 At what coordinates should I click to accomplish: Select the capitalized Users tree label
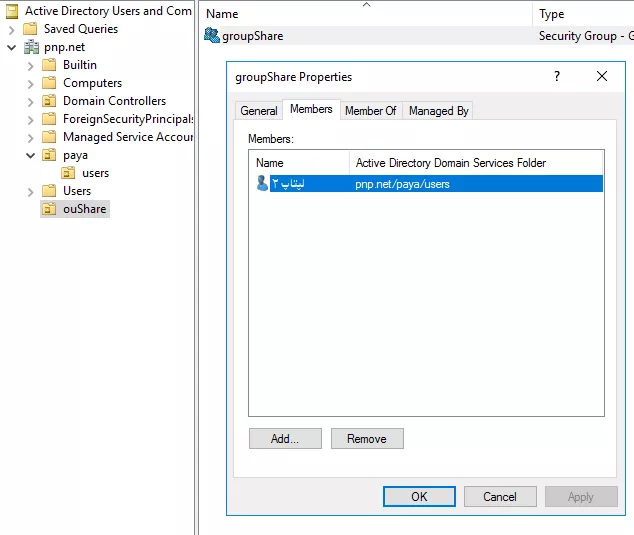point(77,191)
